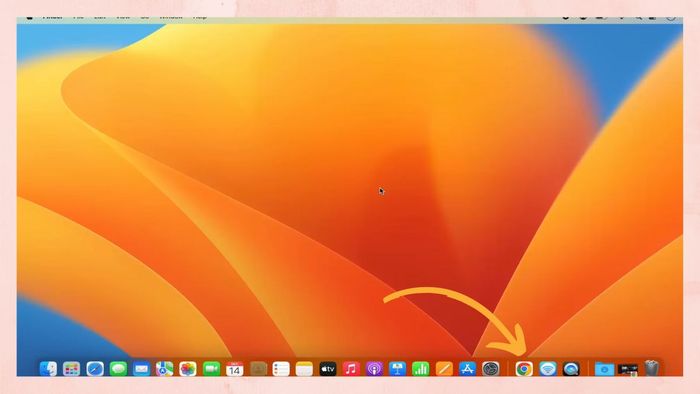Restore the minimized window thumbnail beside Trash

point(628,369)
